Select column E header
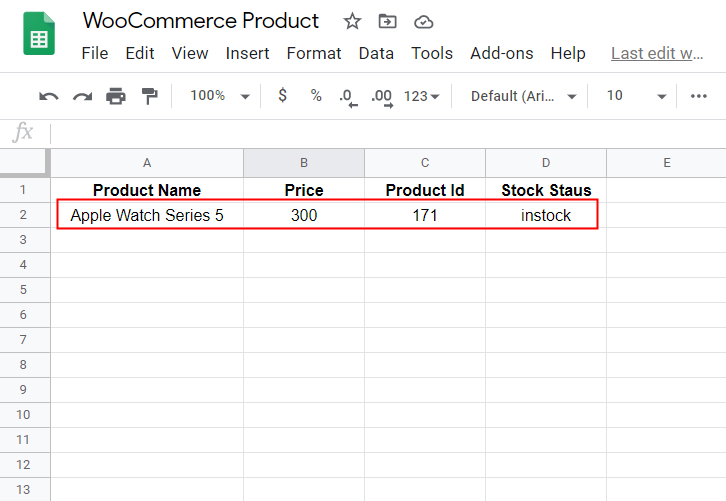726x501 pixels. coord(667,163)
